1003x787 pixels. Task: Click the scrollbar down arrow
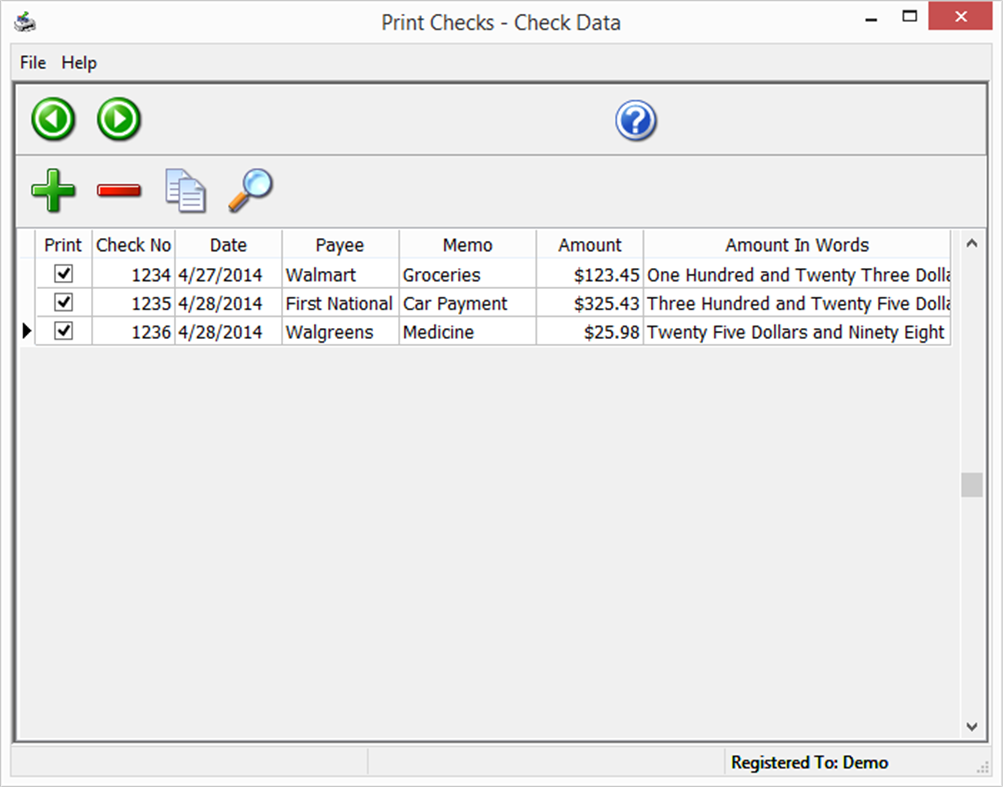pyautogui.click(x=971, y=727)
